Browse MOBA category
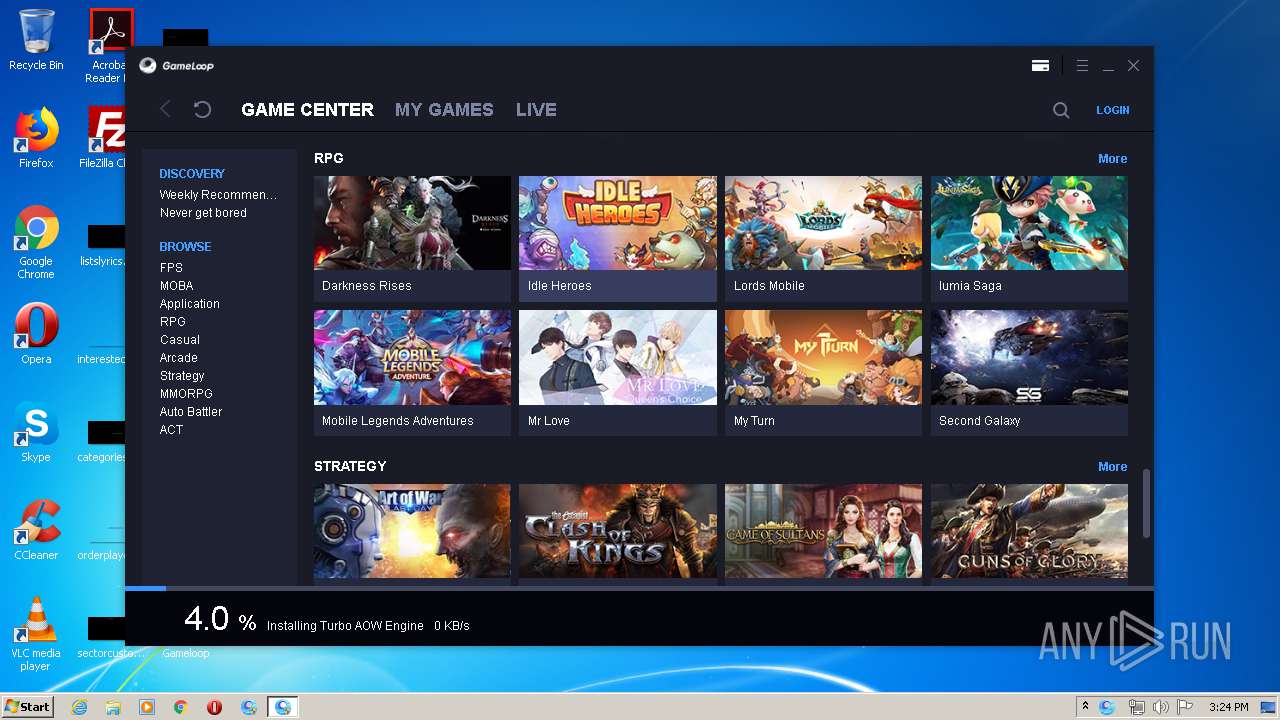 176,286
